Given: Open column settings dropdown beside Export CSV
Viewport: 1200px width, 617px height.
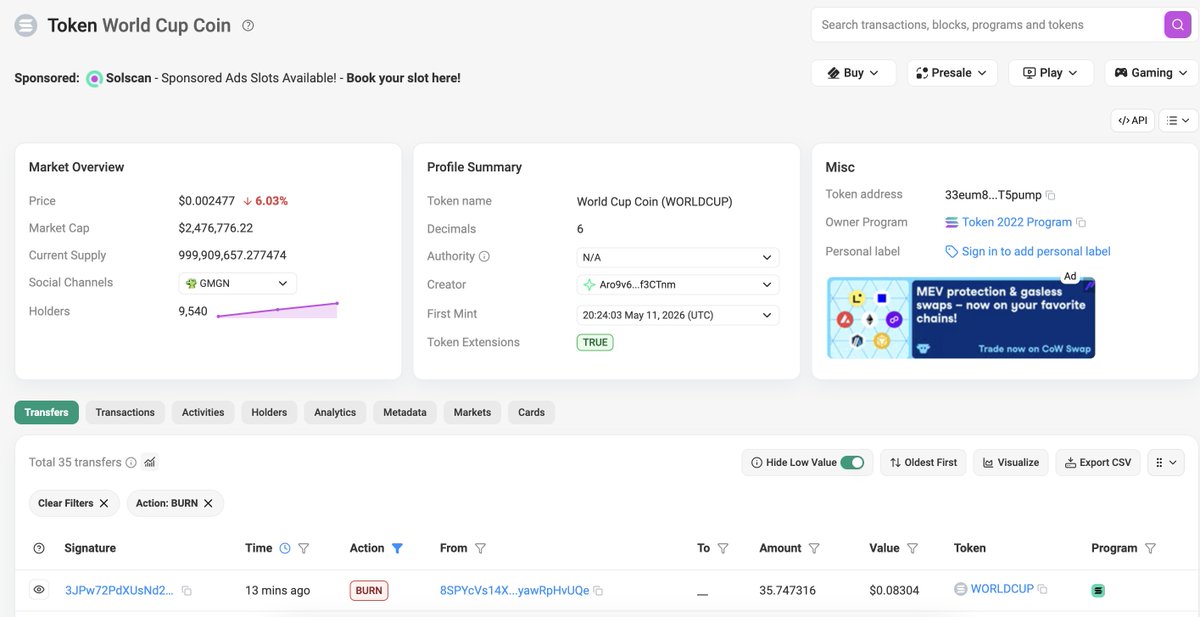Looking at the screenshot, I should point(1166,462).
